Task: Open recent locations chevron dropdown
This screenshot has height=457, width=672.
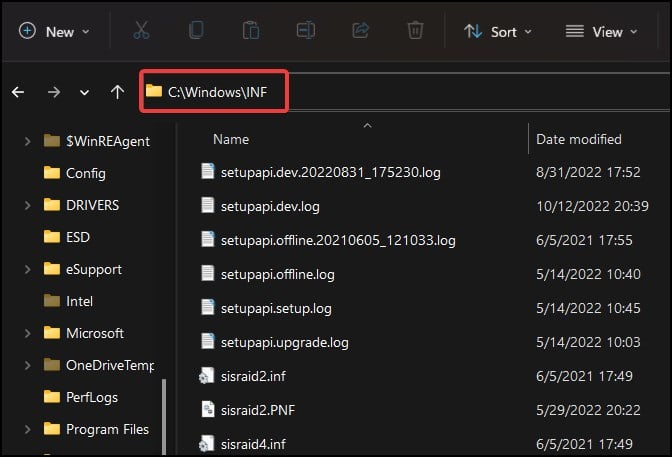Action: click(84, 93)
